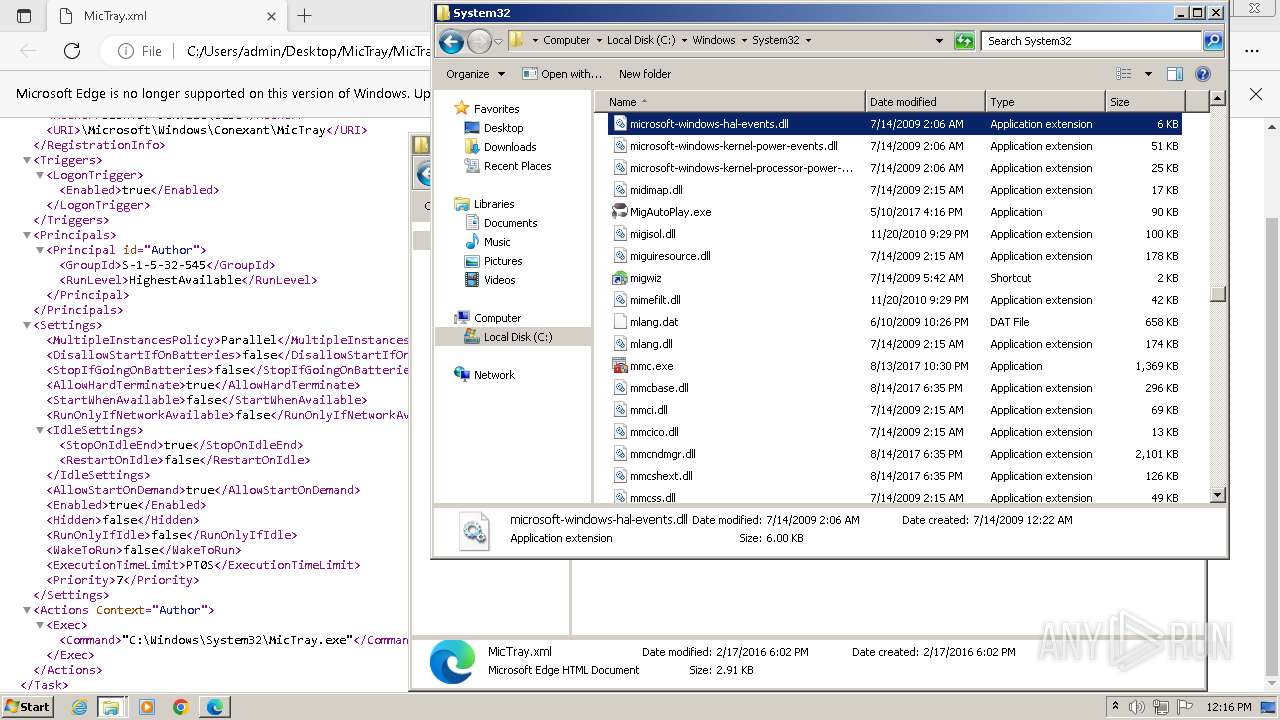The height and width of the screenshot is (720, 1280).
Task: Create a New folder
Action: tap(645, 74)
